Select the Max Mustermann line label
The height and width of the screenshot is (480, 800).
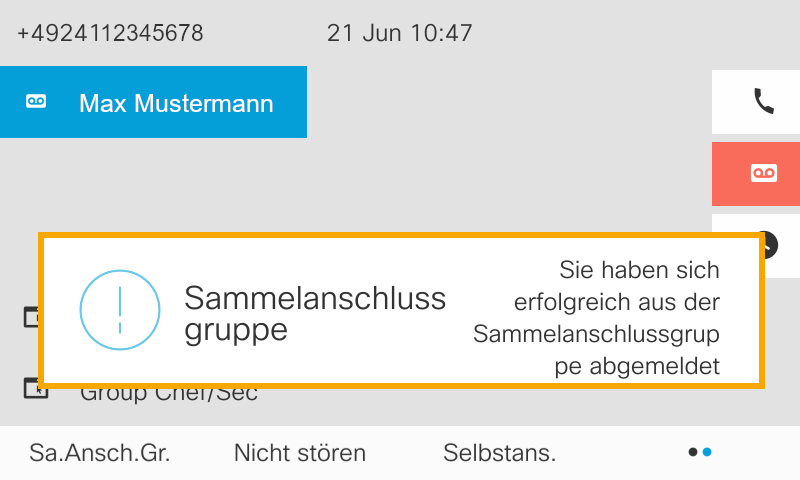[x=176, y=103]
